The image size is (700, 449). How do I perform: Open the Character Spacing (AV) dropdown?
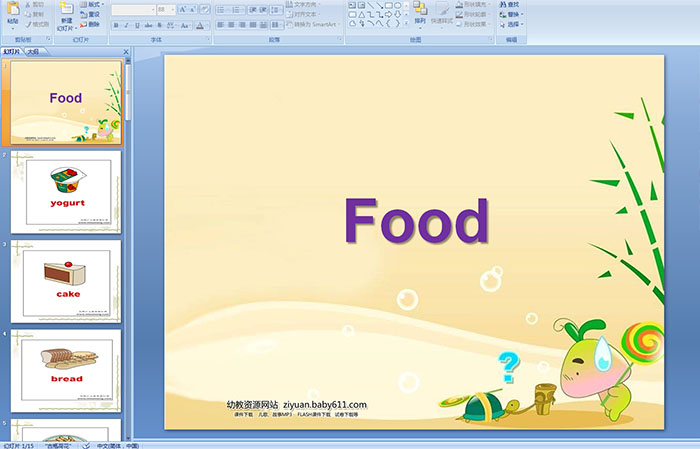[171, 25]
